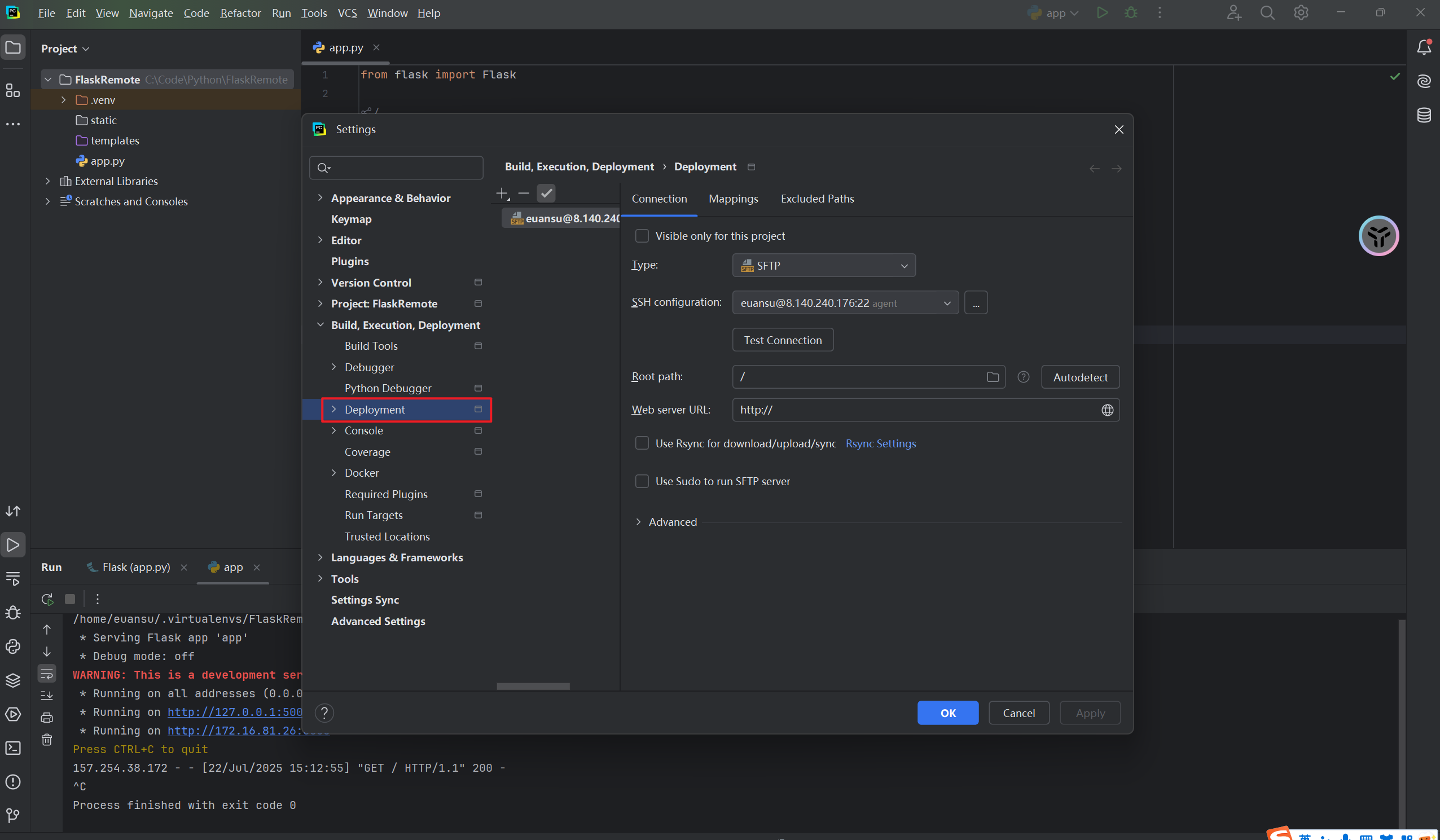Click the remove server minus icon
This screenshot has height=840, width=1440.
tap(524, 193)
